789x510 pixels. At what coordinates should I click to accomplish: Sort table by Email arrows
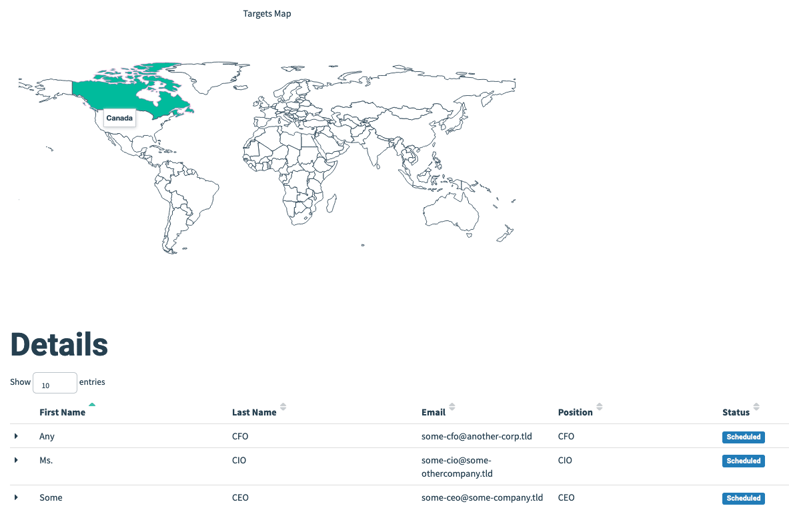(452, 407)
